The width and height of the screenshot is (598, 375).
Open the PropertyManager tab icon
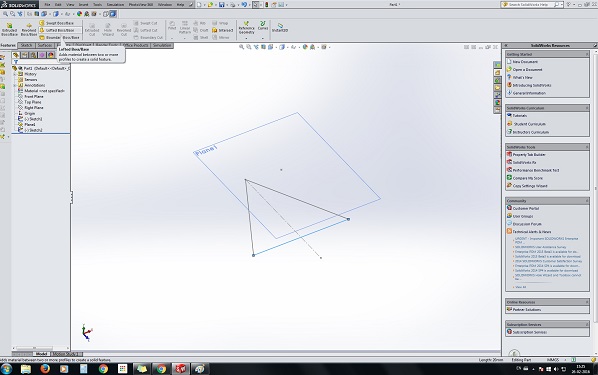(24, 55)
